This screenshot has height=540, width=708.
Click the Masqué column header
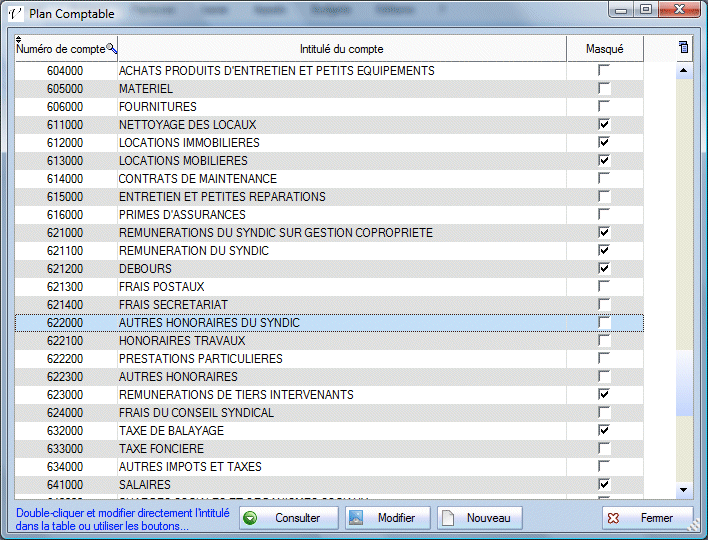tap(604, 49)
